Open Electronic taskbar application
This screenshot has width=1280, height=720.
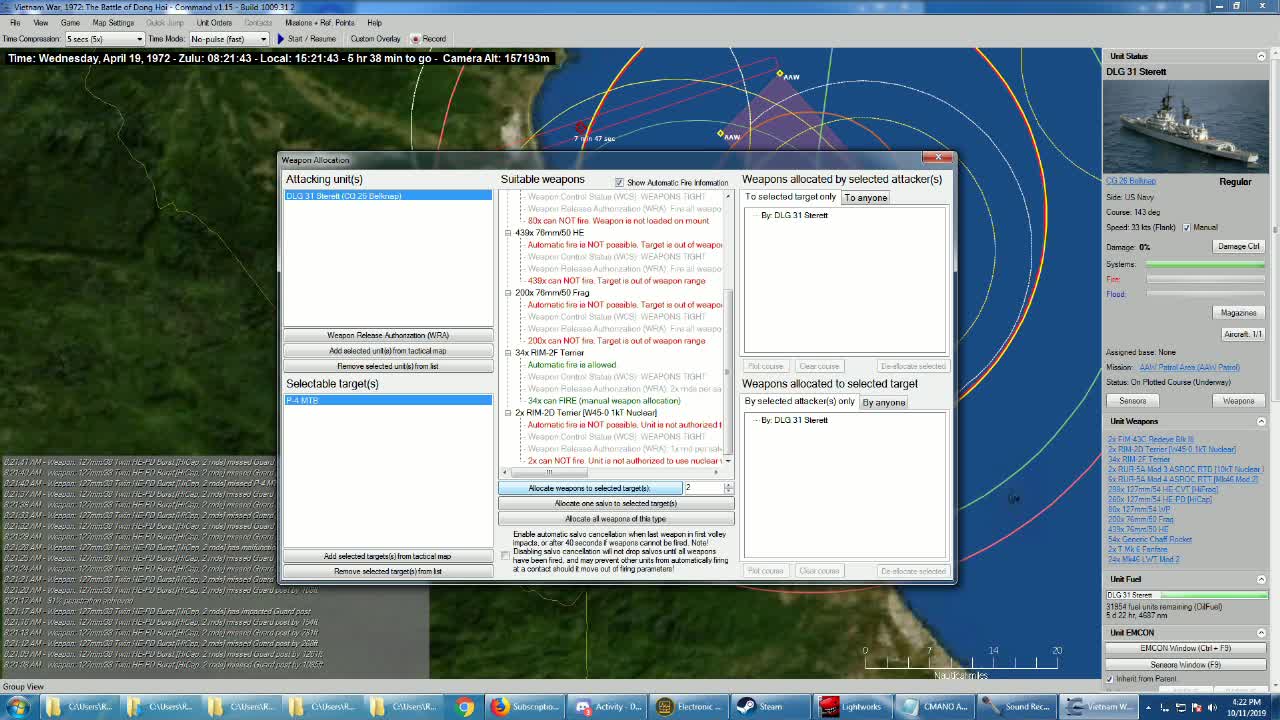pos(690,707)
